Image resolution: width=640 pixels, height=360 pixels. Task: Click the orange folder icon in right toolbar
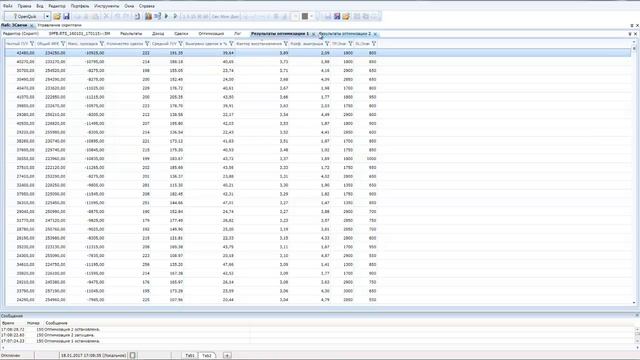(x=346, y=16)
